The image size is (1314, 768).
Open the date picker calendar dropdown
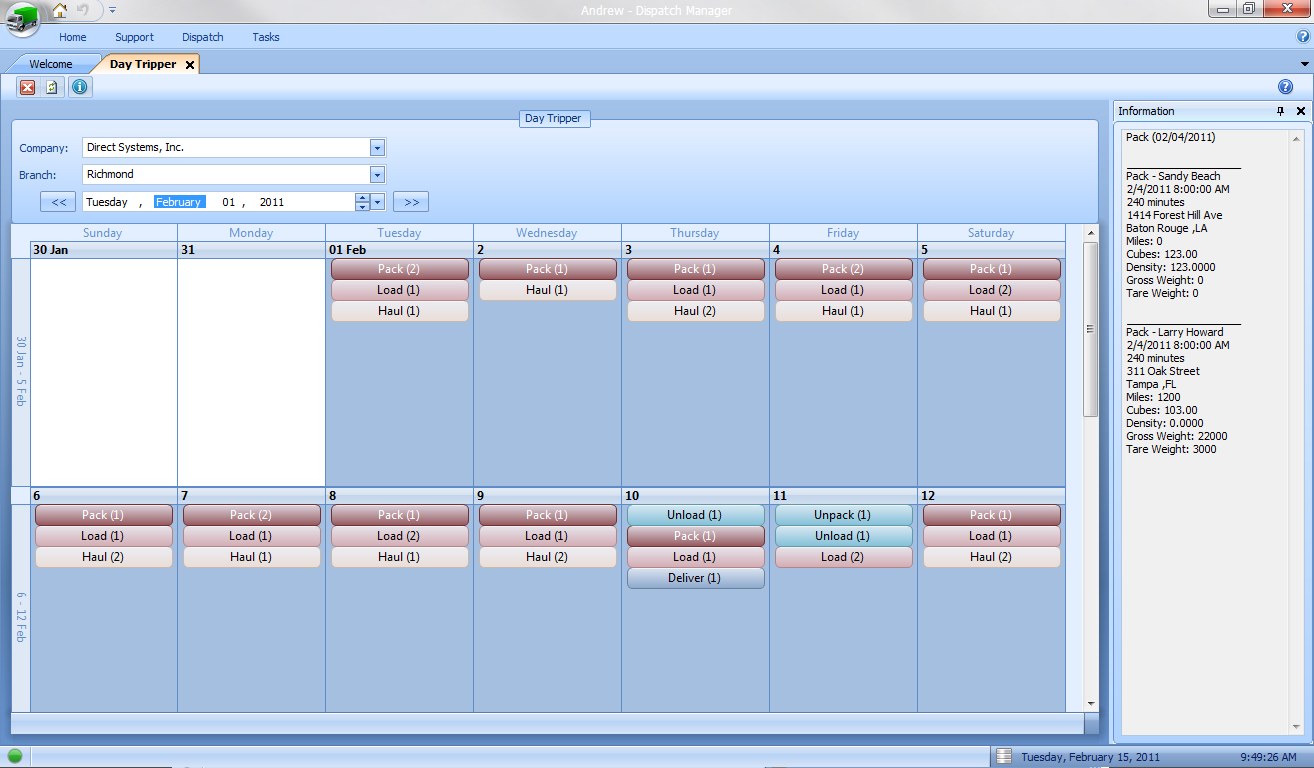pos(378,202)
